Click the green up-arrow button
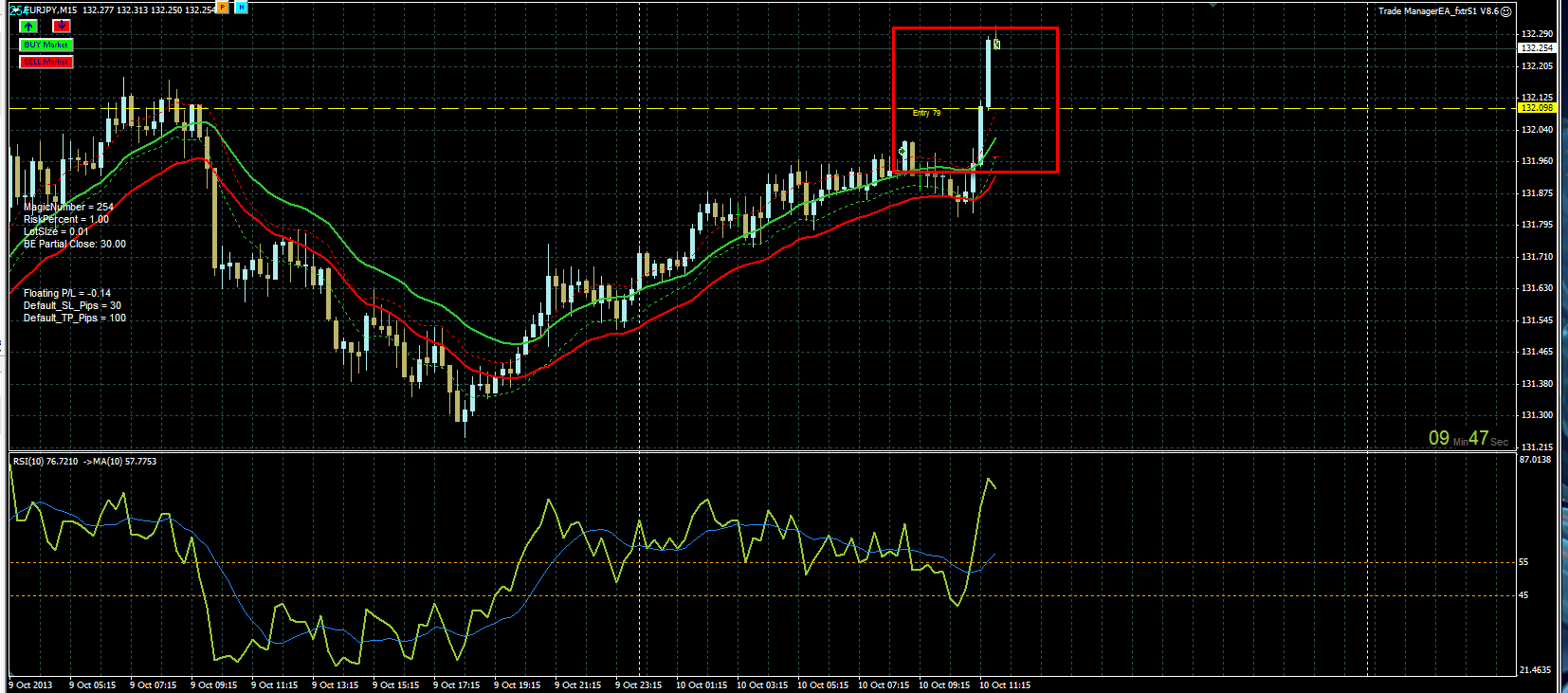 (x=28, y=26)
